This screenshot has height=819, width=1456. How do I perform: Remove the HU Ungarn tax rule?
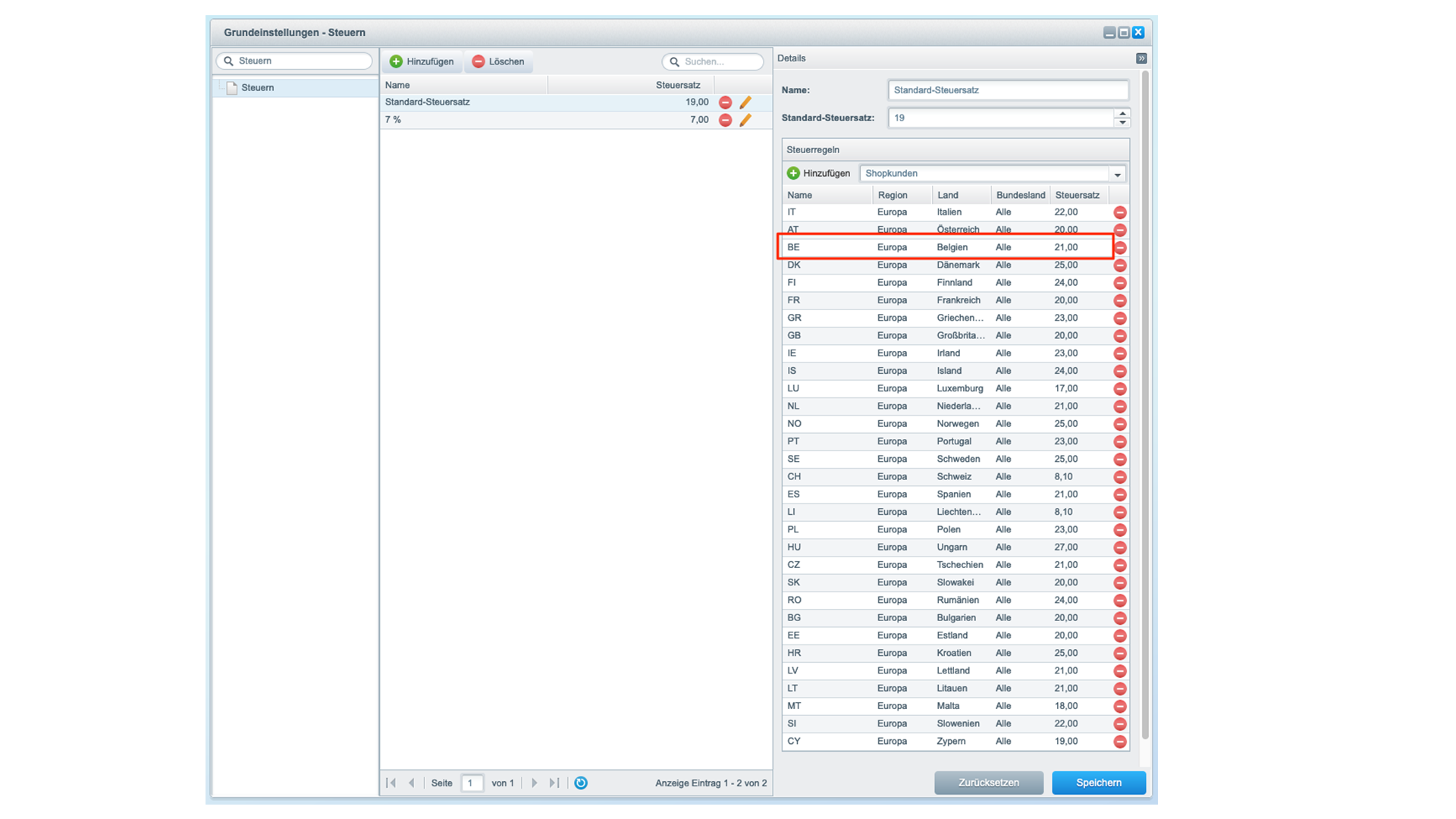(x=1119, y=548)
